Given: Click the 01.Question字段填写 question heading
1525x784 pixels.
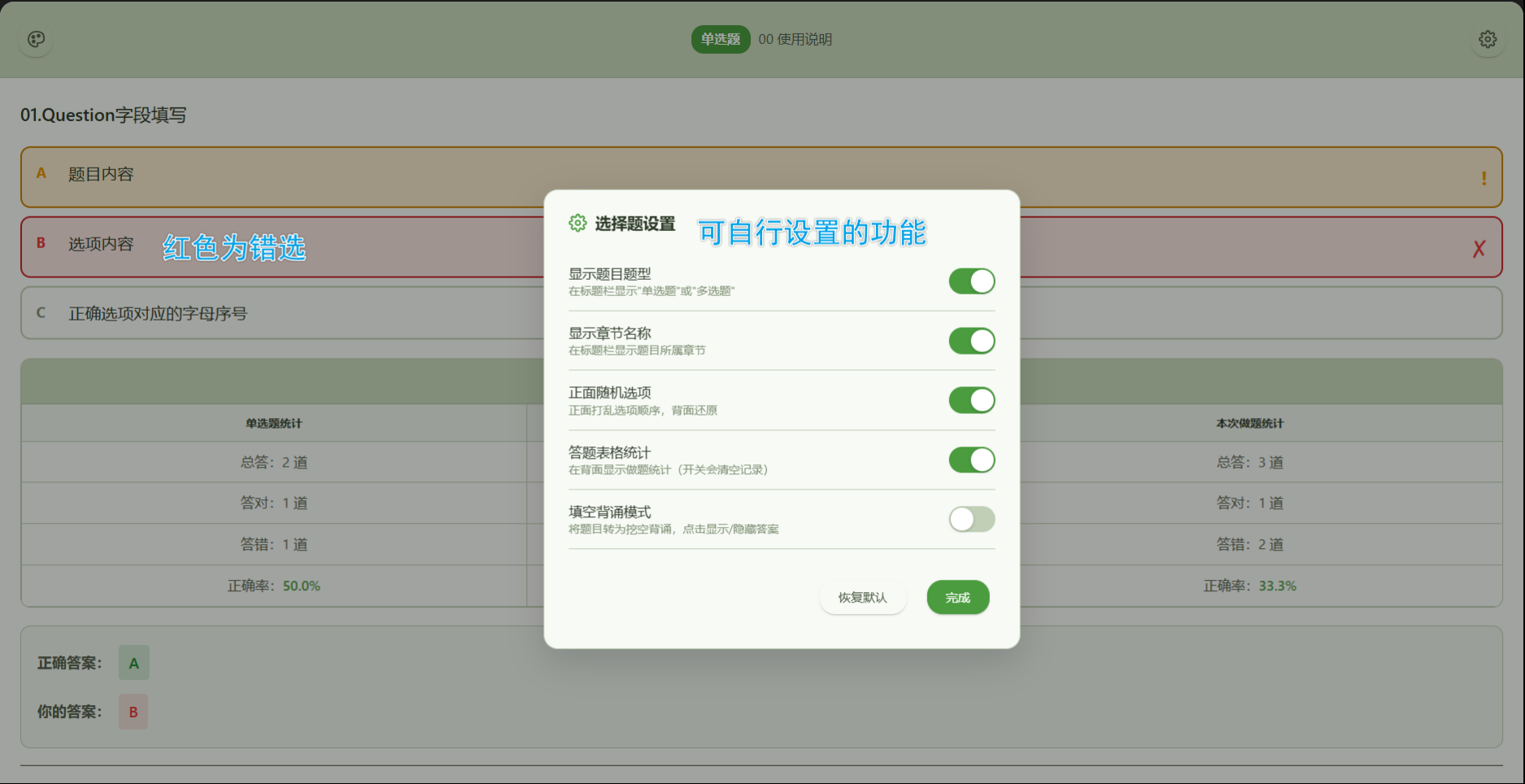Looking at the screenshot, I should 103,115.
